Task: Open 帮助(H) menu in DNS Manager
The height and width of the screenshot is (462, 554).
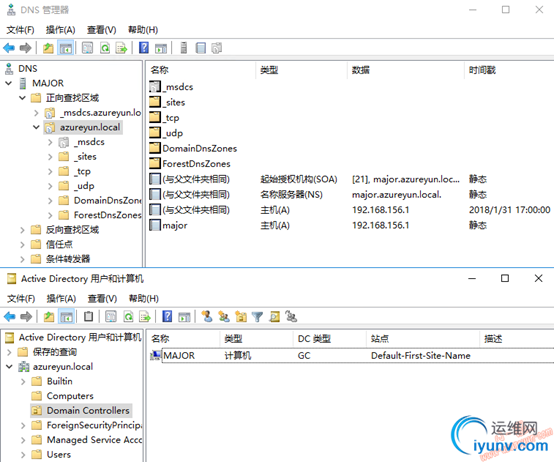Action: 143,30
